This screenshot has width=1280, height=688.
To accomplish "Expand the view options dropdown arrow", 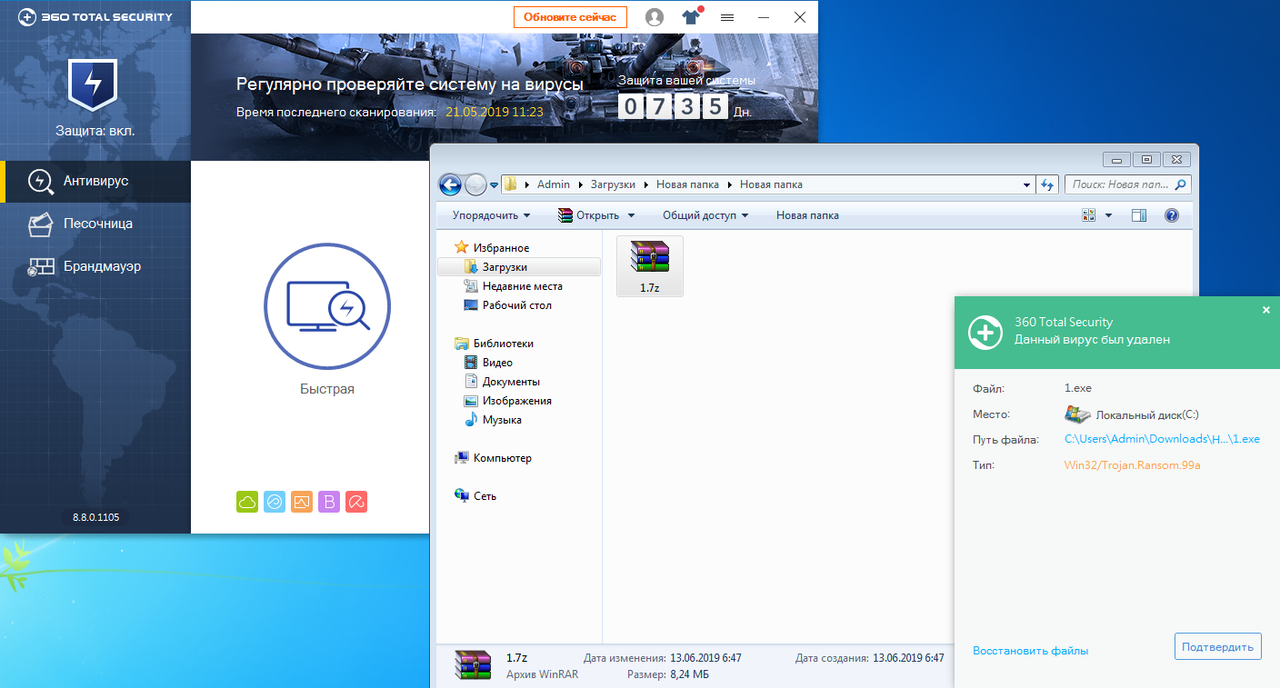I will 1108,215.
